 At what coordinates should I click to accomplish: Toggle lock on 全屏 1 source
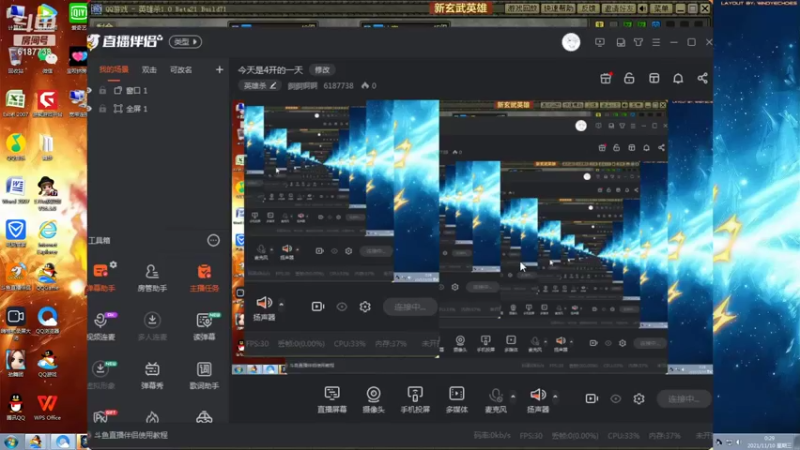tap(103, 109)
